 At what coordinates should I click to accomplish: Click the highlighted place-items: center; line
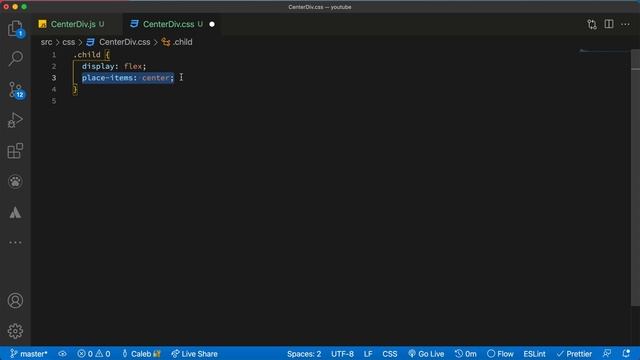point(128,78)
